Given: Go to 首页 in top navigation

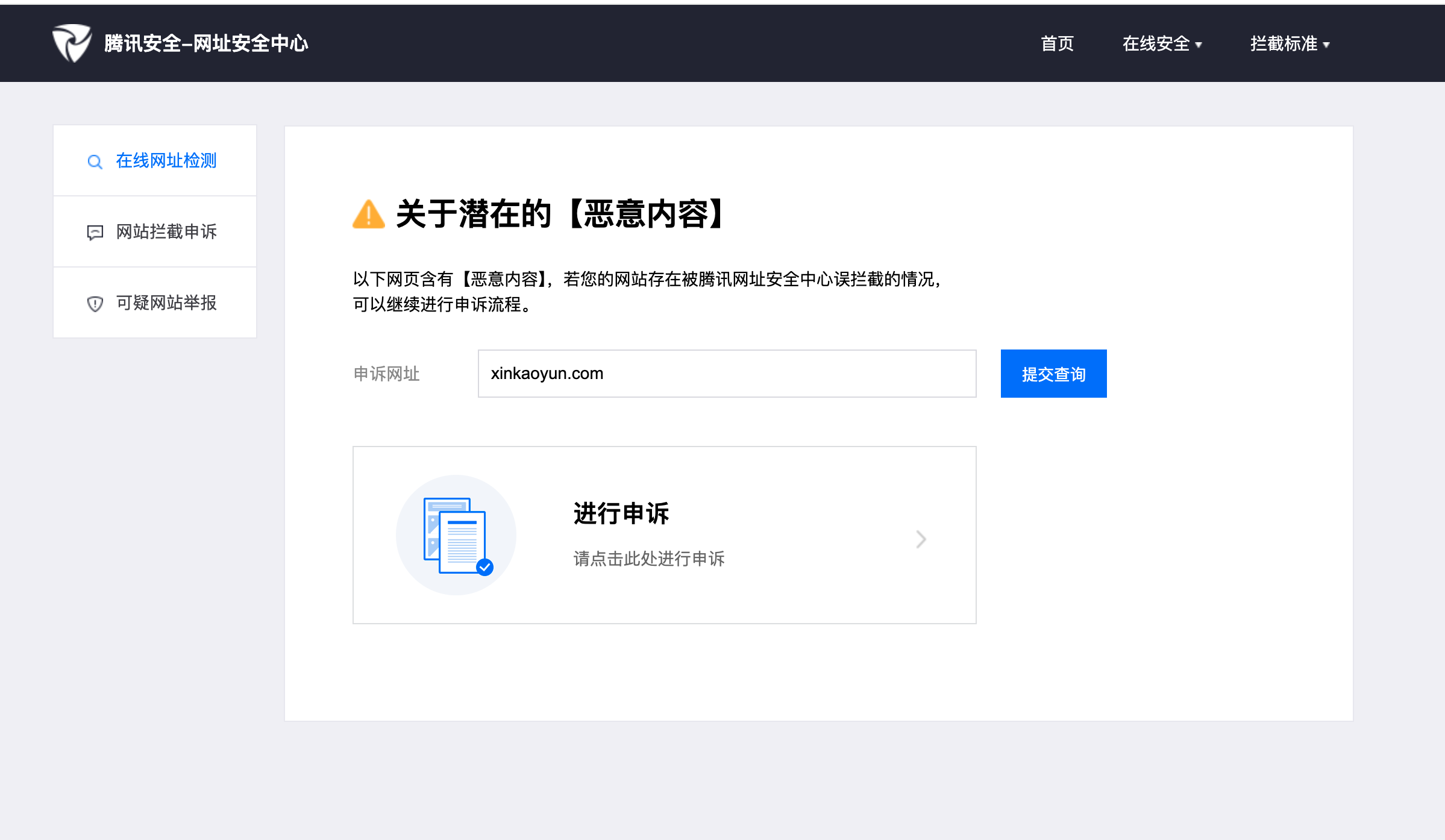Looking at the screenshot, I should pyautogui.click(x=1057, y=44).
